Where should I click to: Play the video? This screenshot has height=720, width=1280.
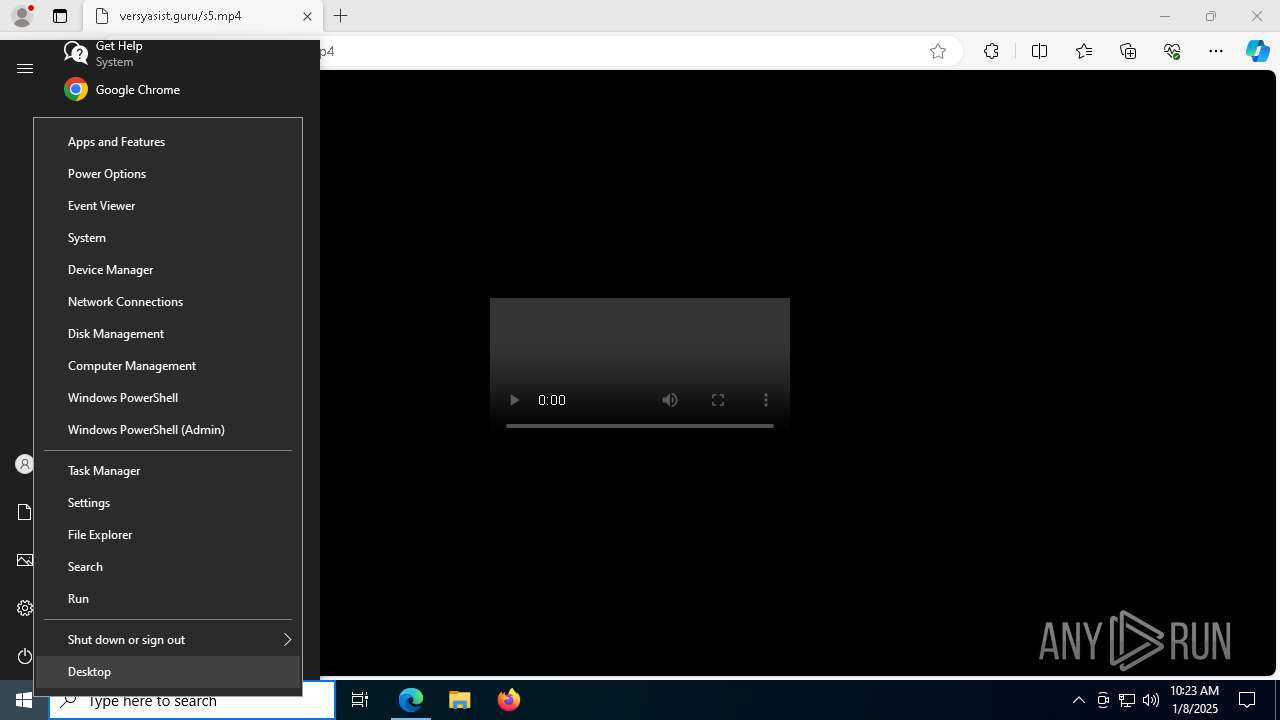(x=514, y=400)
